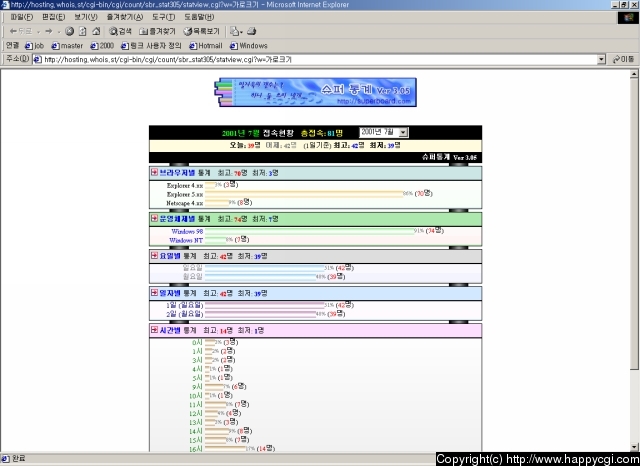Click the 요일별 heading link
The width and height of the screenshot is (640, 466).
pos(170,256)
